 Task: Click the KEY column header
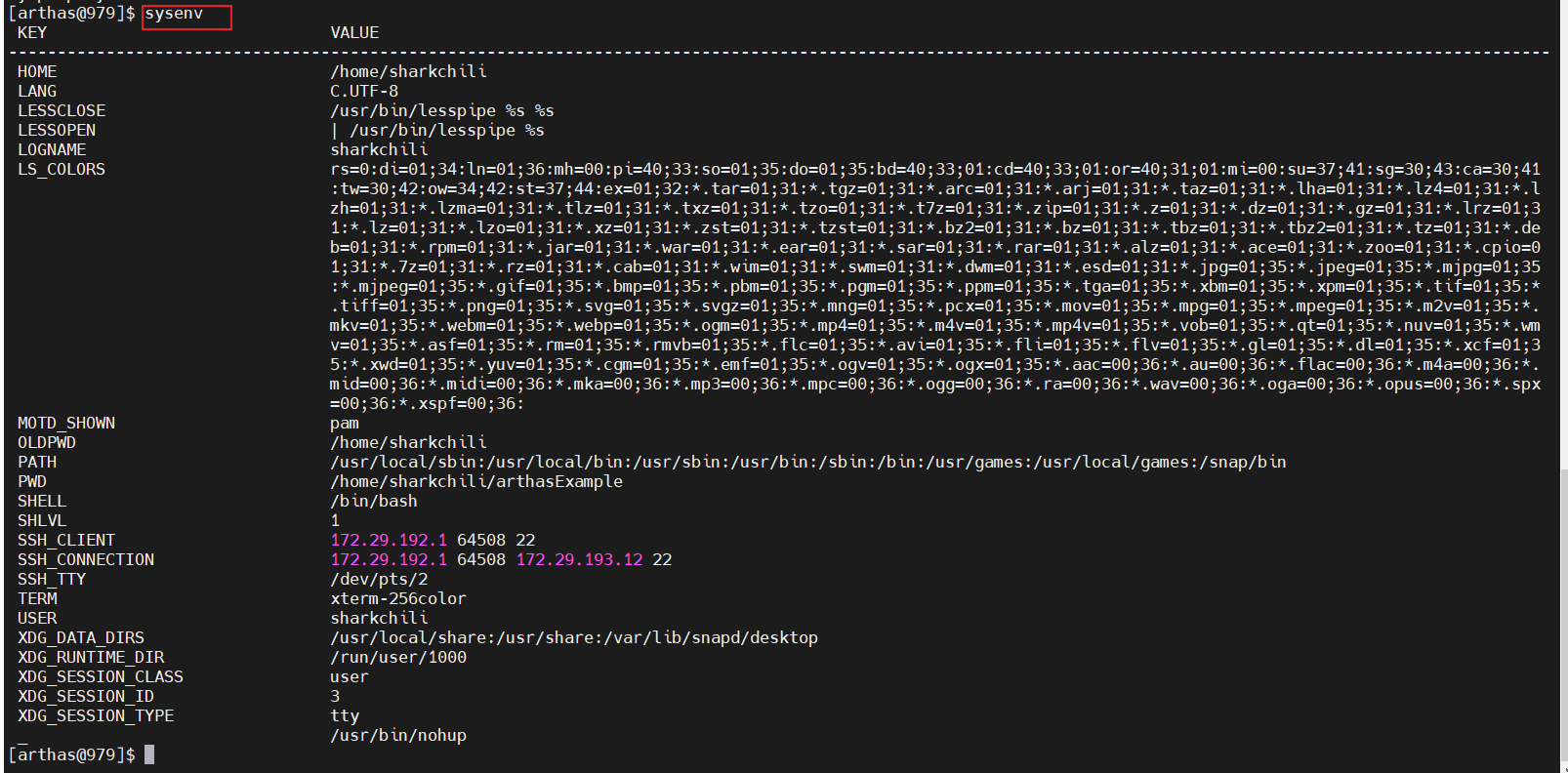[x=32, y=33]
